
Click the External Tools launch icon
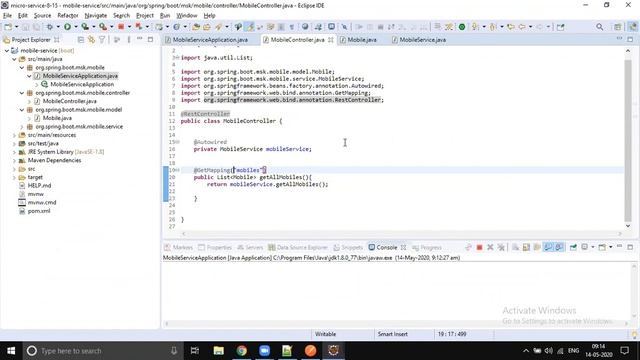tap(103, 27)
